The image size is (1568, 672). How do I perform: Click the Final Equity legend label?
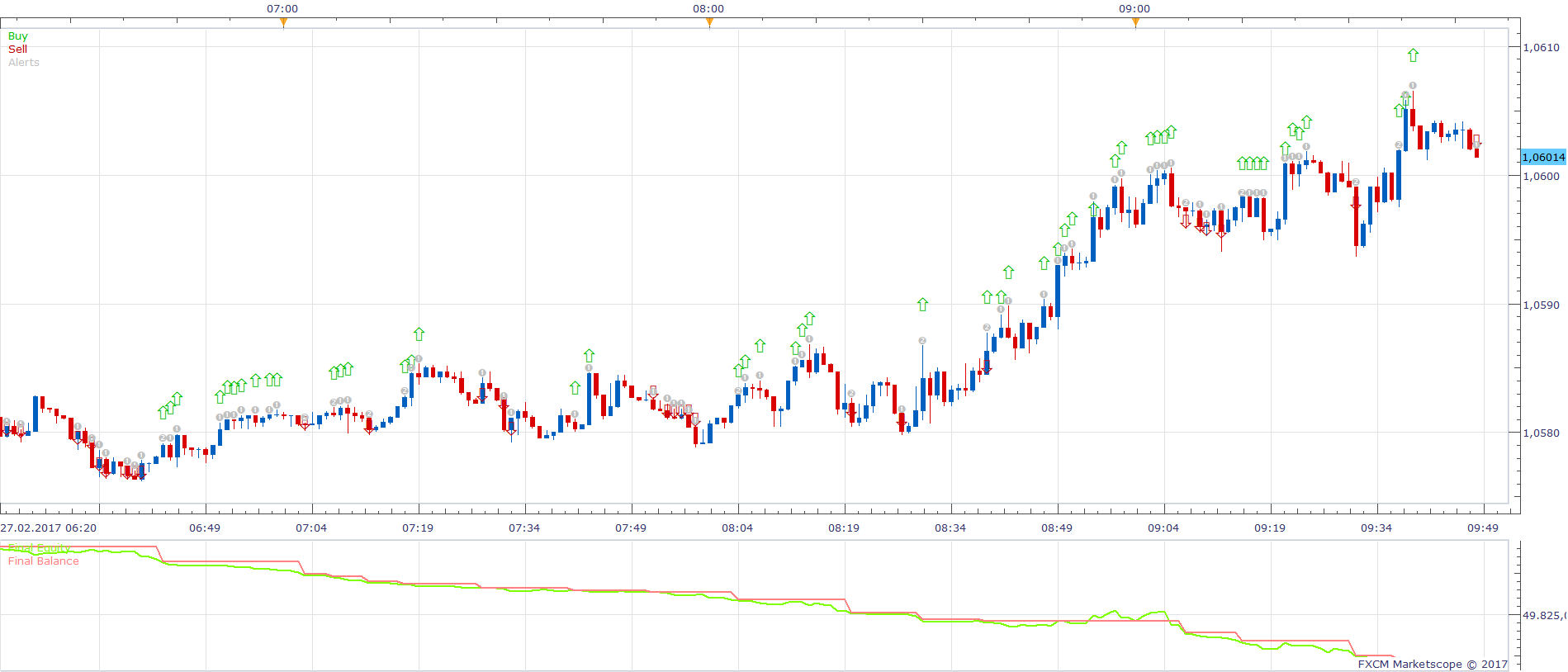click(x=39, y=548)
